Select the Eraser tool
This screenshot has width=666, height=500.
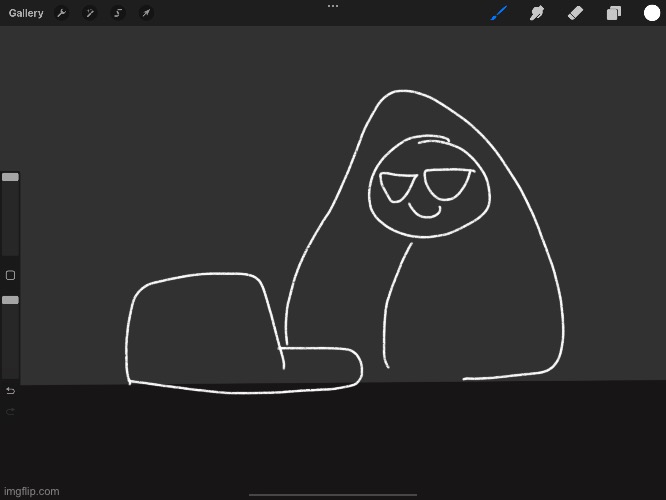[x=575, y=13]
